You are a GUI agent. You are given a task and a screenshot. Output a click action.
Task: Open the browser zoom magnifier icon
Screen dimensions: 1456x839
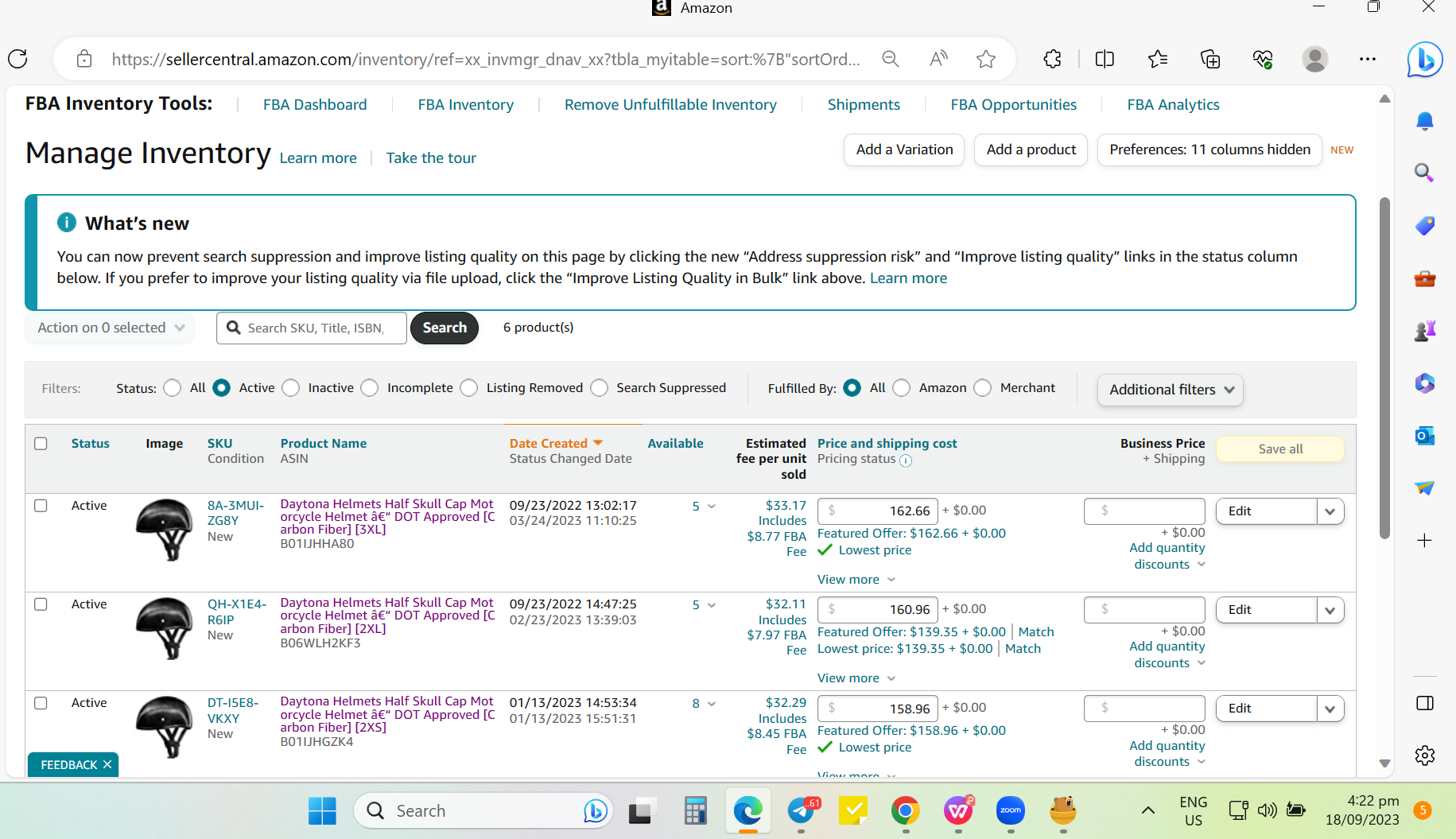[x=891, y=59]
